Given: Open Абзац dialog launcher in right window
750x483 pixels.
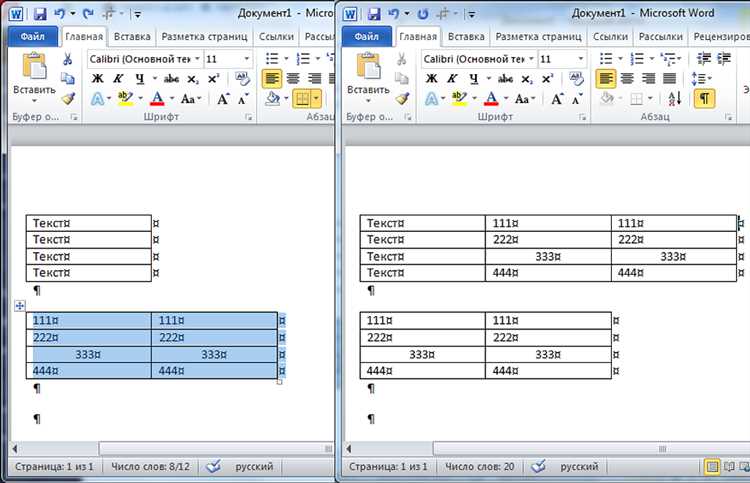Looking at the screenshot, I should pos(728,117).
